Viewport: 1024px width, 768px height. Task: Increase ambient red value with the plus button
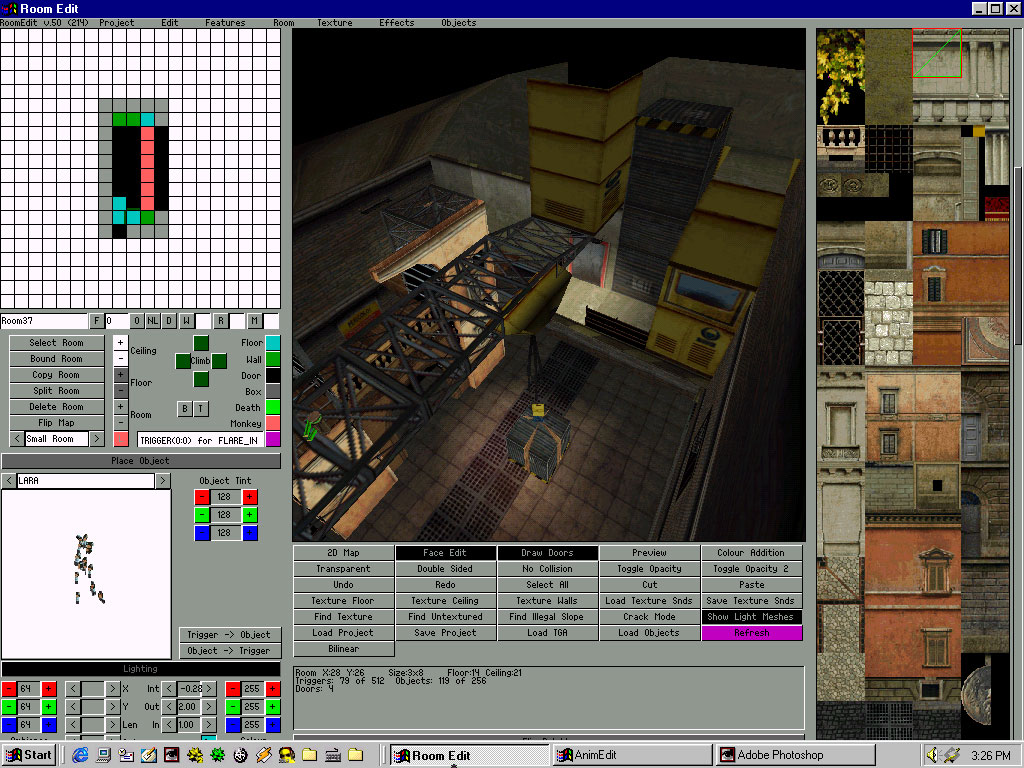[48, 689]
